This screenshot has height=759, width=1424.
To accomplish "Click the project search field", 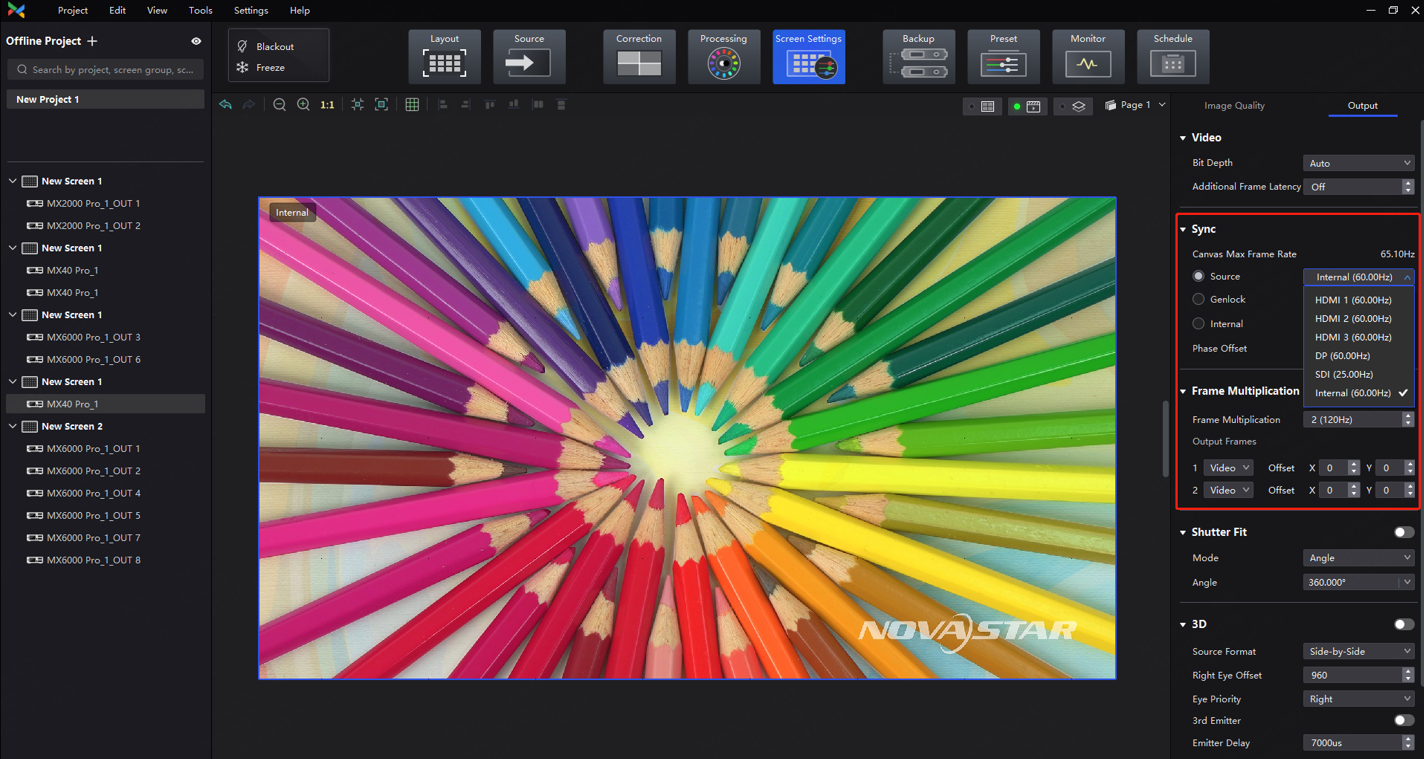I will coord(105,70).
